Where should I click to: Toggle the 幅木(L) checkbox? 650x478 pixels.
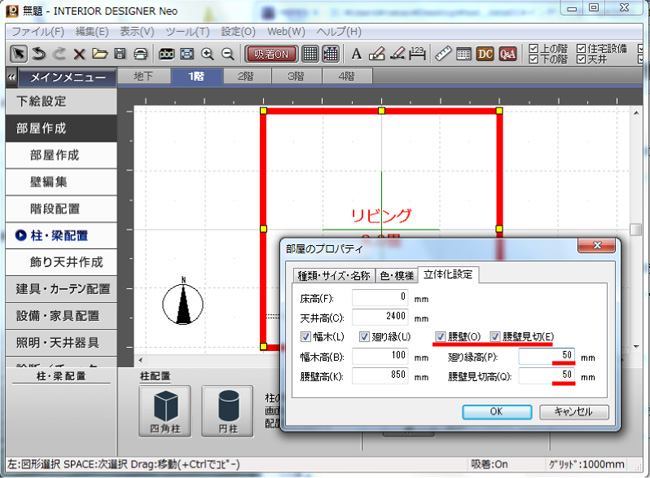(307, 336)
